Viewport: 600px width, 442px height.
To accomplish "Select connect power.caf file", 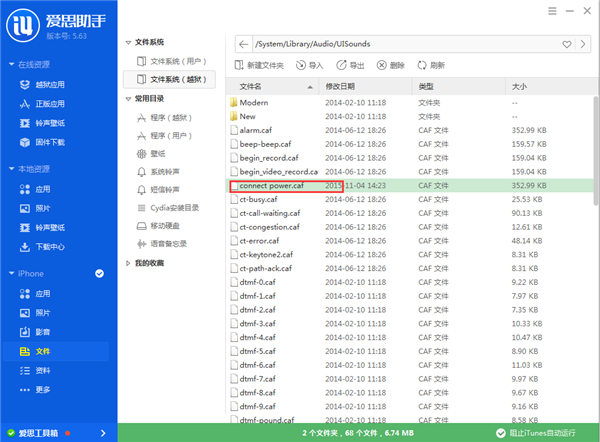I will tap(410, 186).
